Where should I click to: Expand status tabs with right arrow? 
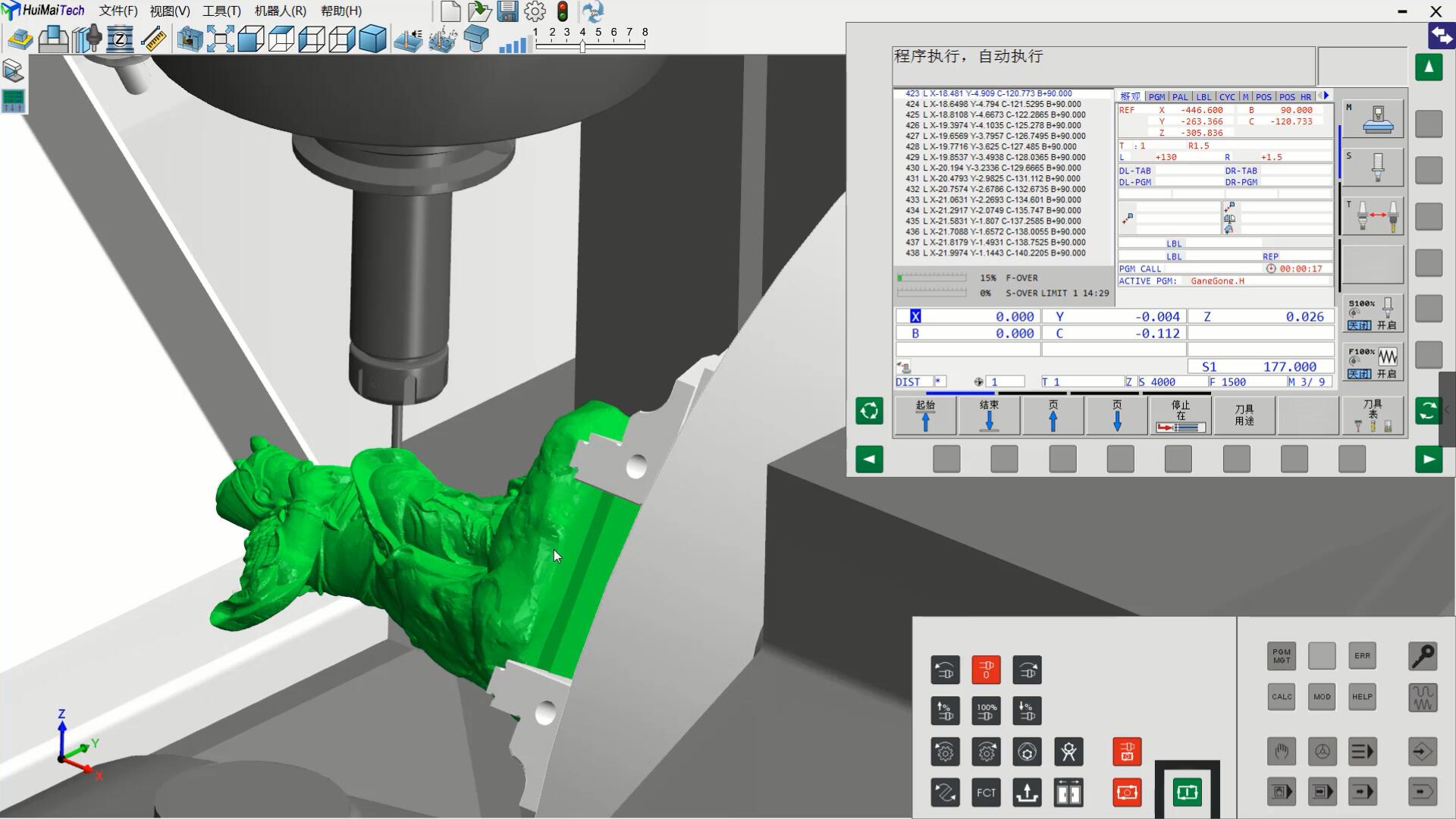[1326, 96]
